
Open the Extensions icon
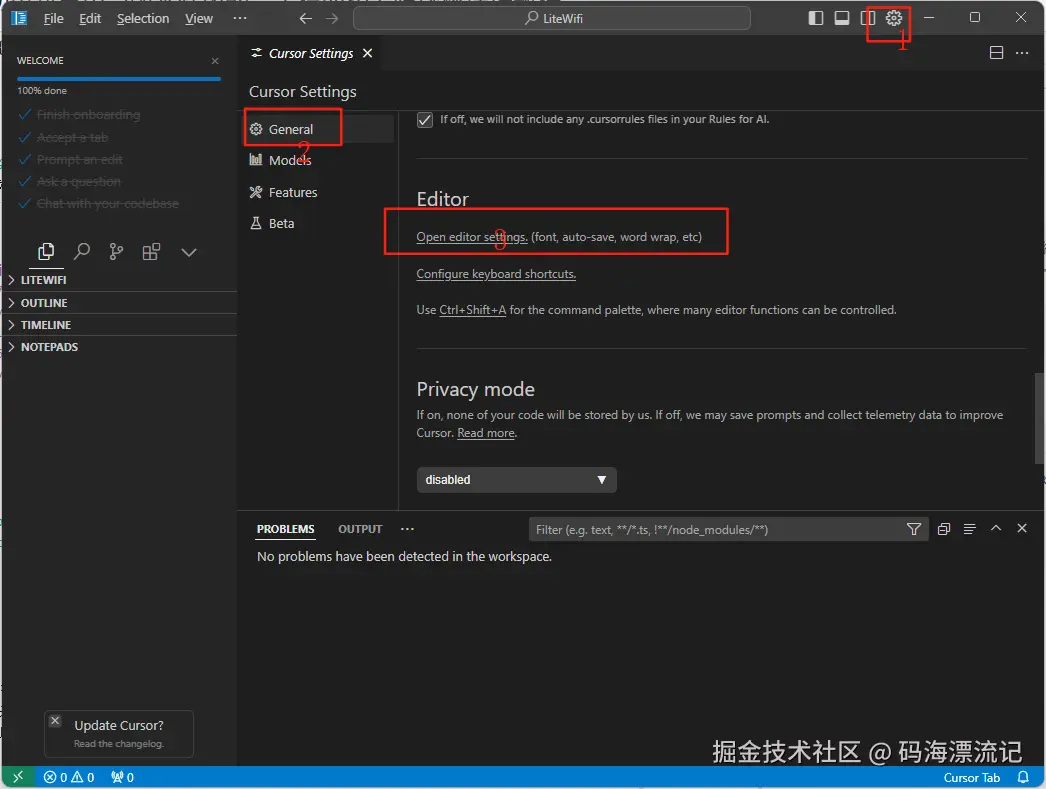tap(151, 251)
